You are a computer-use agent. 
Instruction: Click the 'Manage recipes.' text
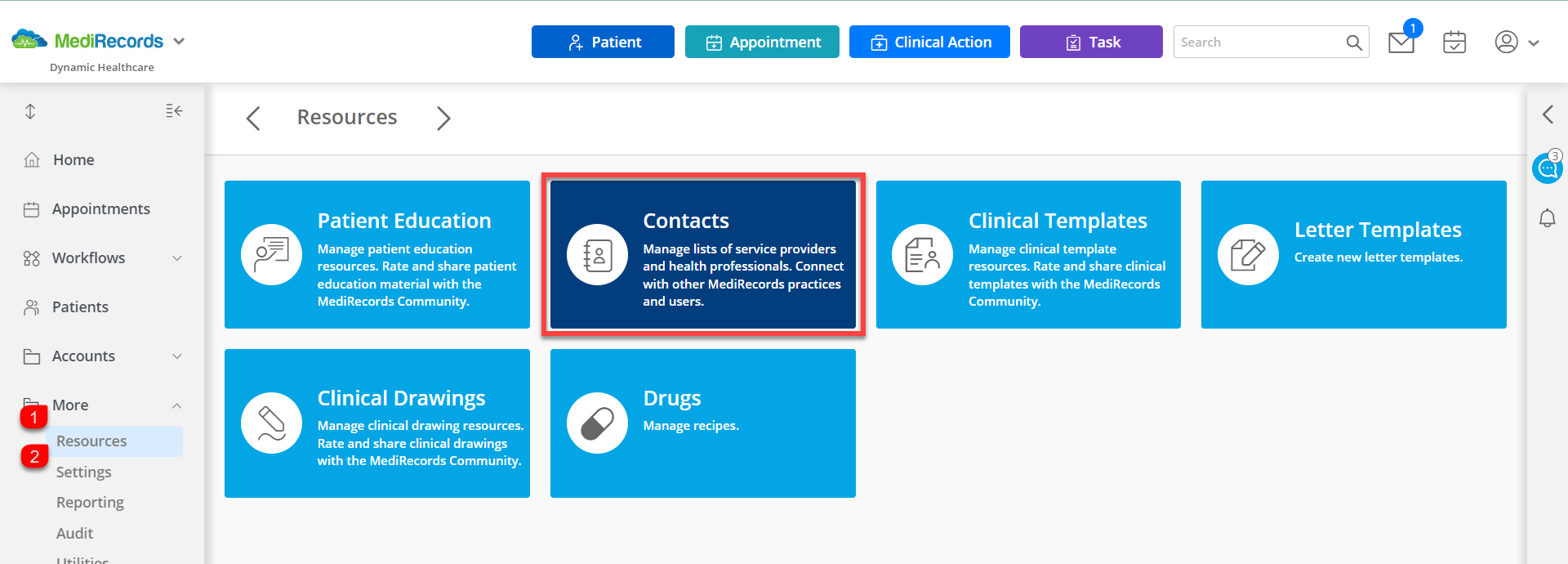(691, 426)
